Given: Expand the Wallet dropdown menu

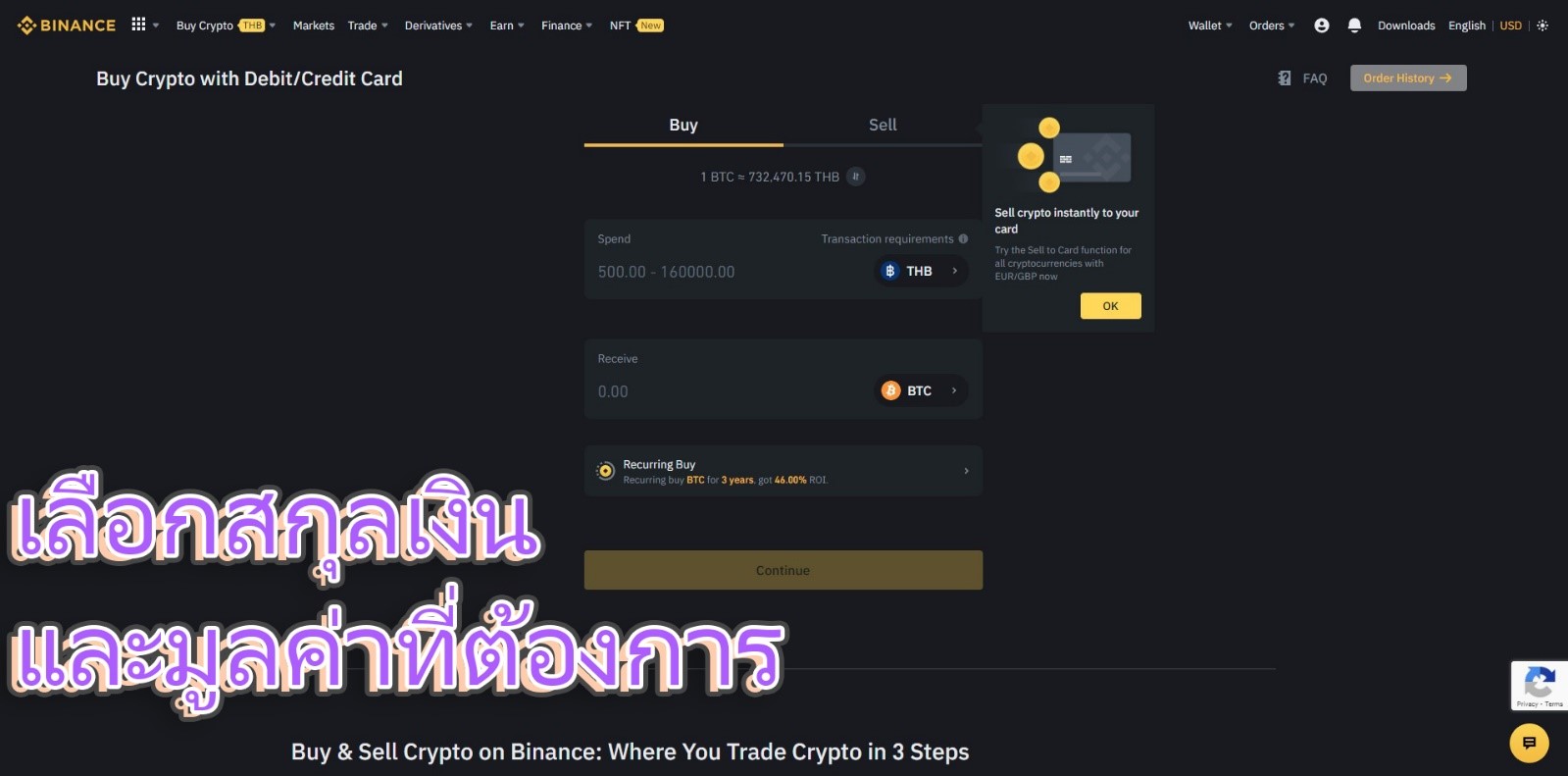Looking at the screenshot, I should point(1210,26).
